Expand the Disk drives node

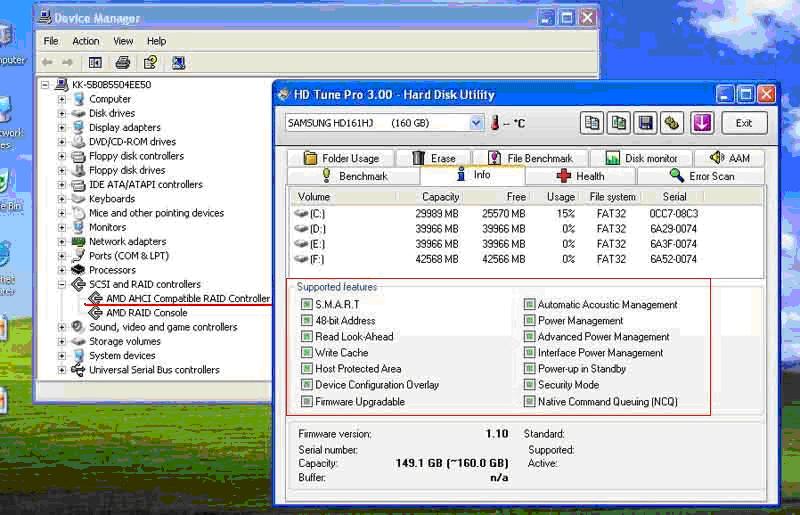coord(62,113)
